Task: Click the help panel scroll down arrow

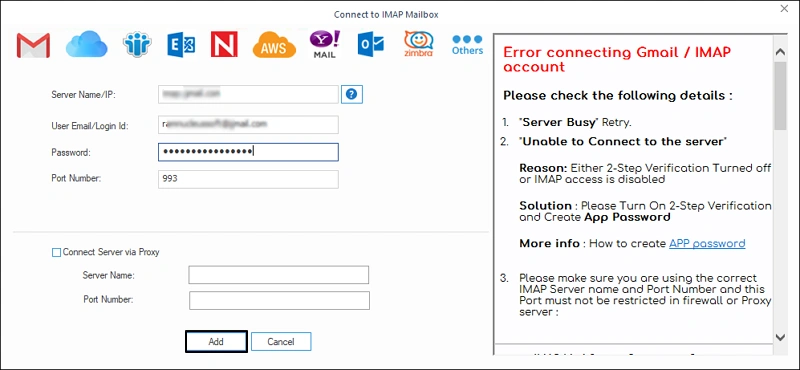Action: [780, 337]
